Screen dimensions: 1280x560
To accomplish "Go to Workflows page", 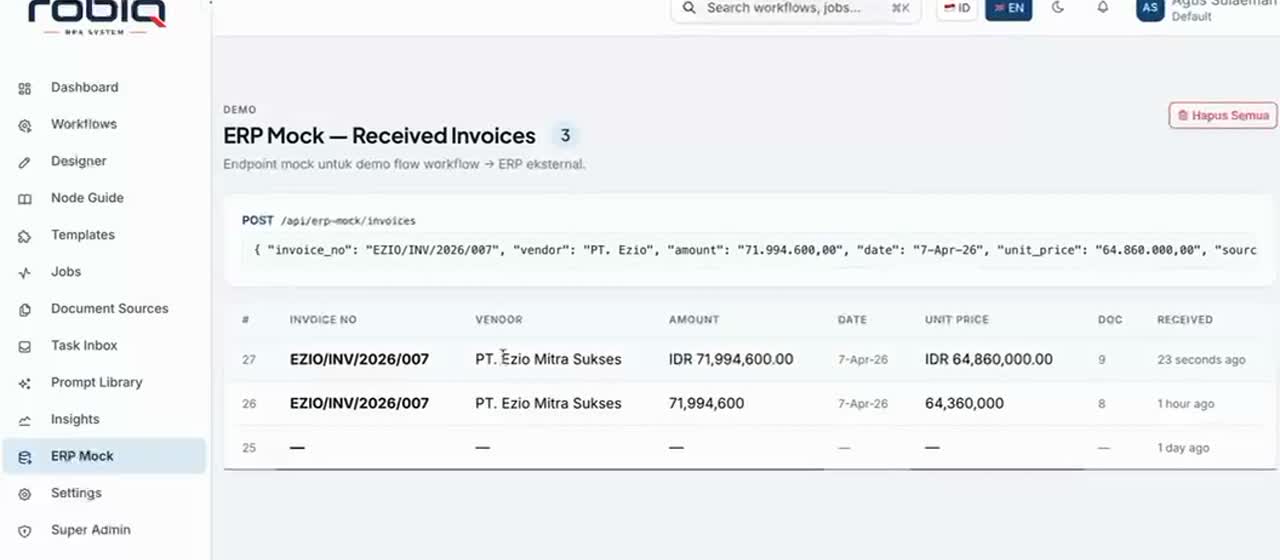I will tap(84, 124).
